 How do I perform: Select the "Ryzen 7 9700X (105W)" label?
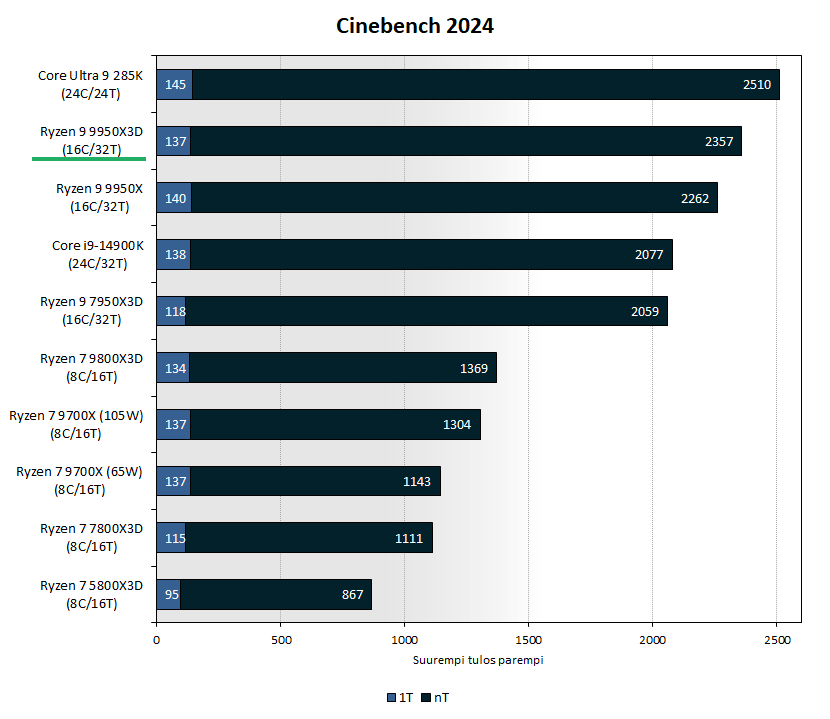(x=76, y=416)
